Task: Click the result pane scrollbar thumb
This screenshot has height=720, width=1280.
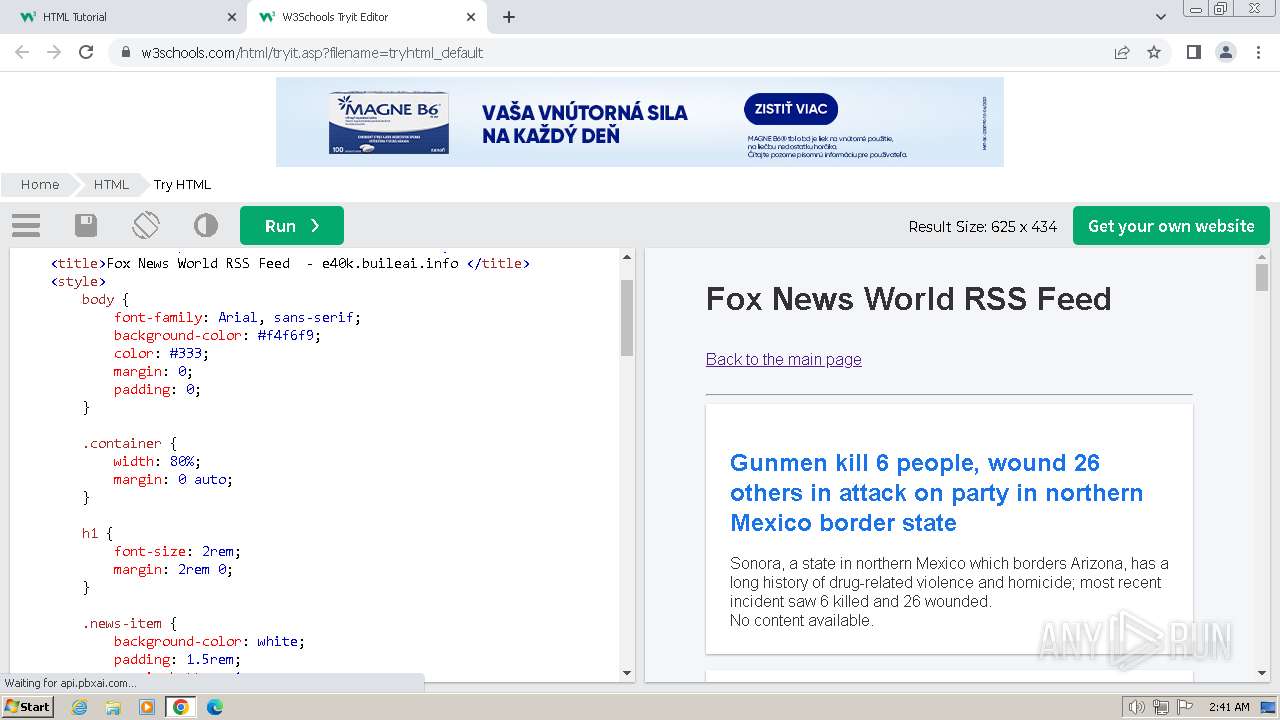Action: 1261,277
